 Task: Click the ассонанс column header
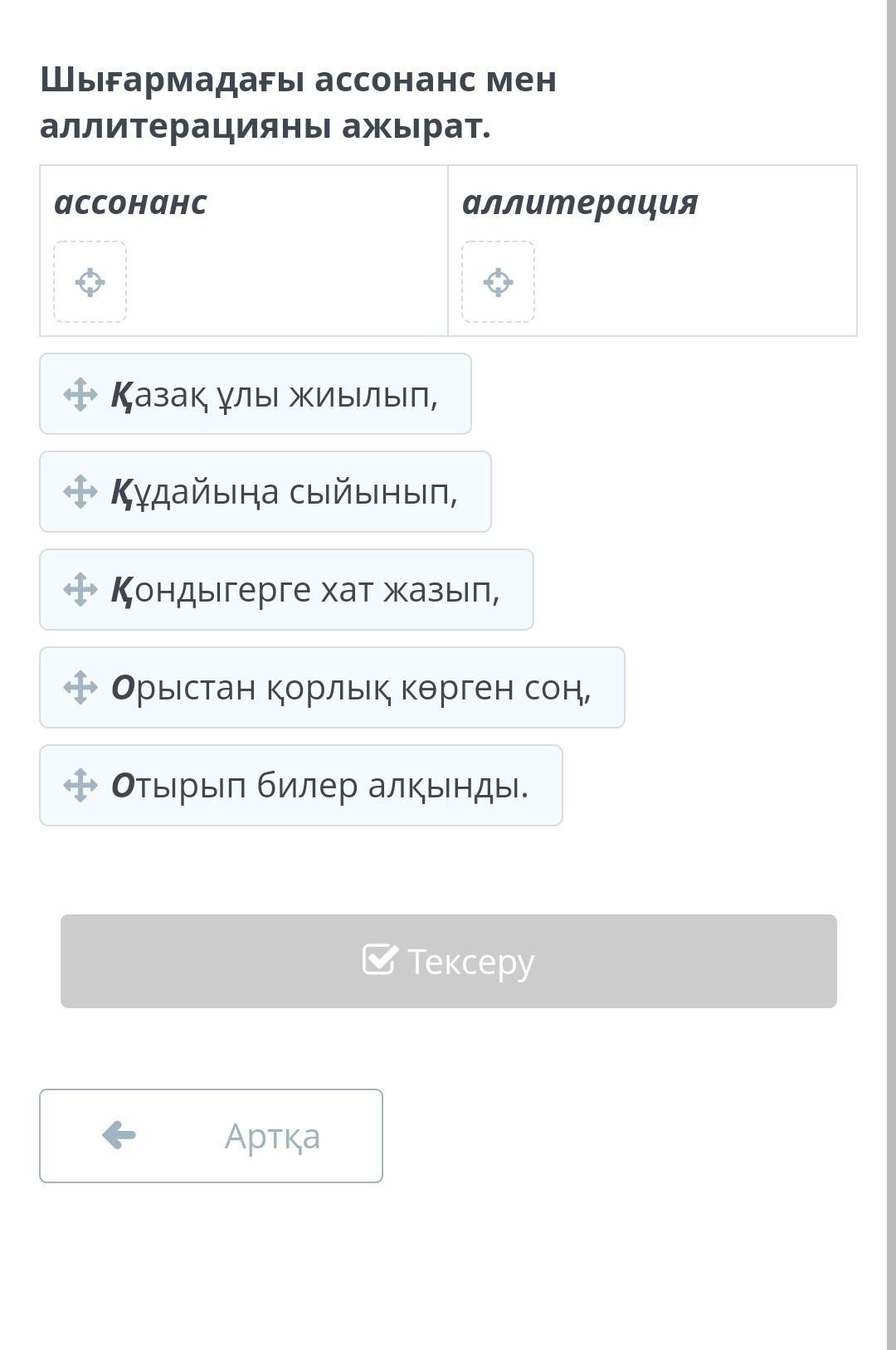pyautogui.click(x=130, y=202)
